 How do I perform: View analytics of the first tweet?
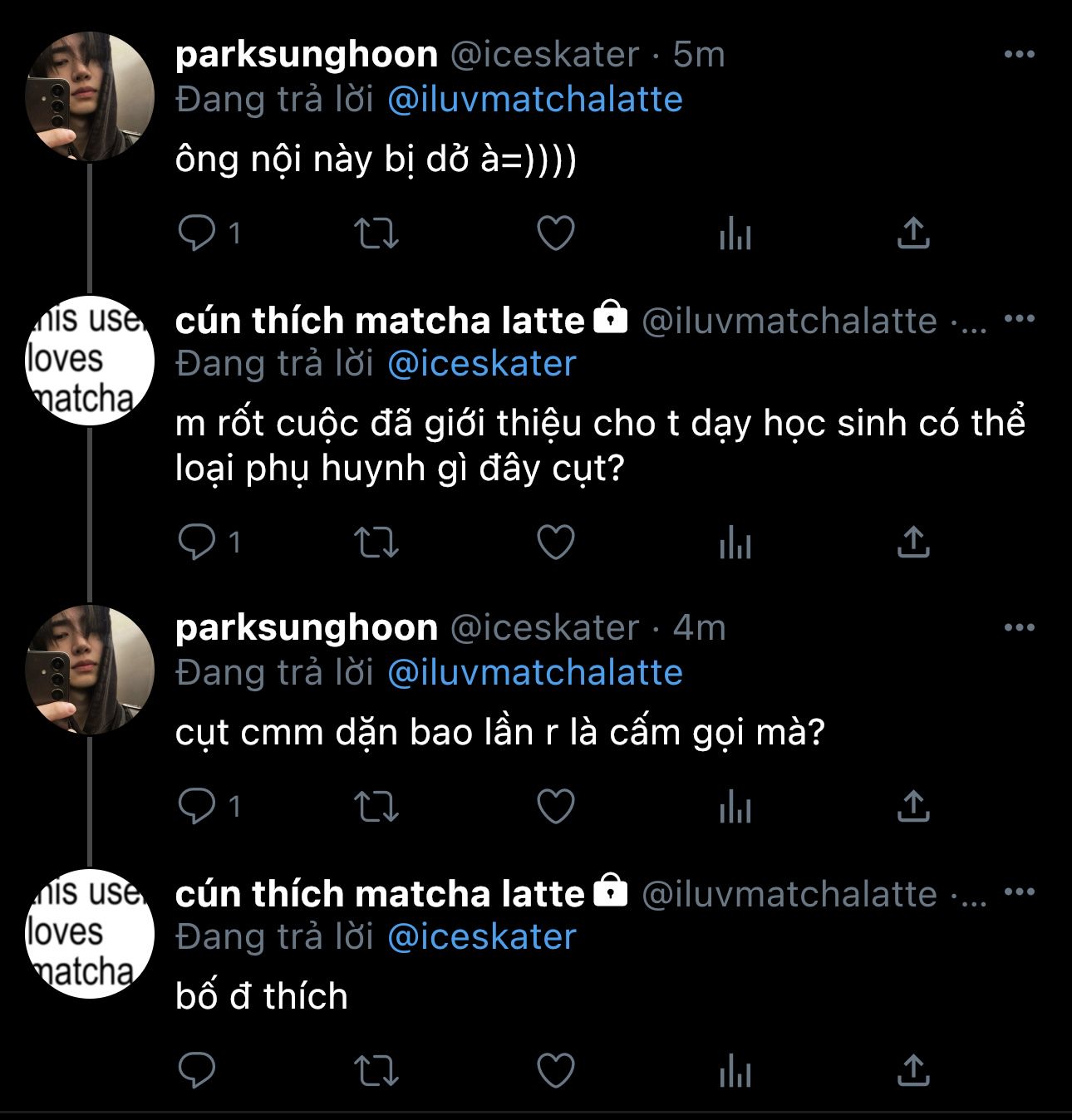(735, 233)
